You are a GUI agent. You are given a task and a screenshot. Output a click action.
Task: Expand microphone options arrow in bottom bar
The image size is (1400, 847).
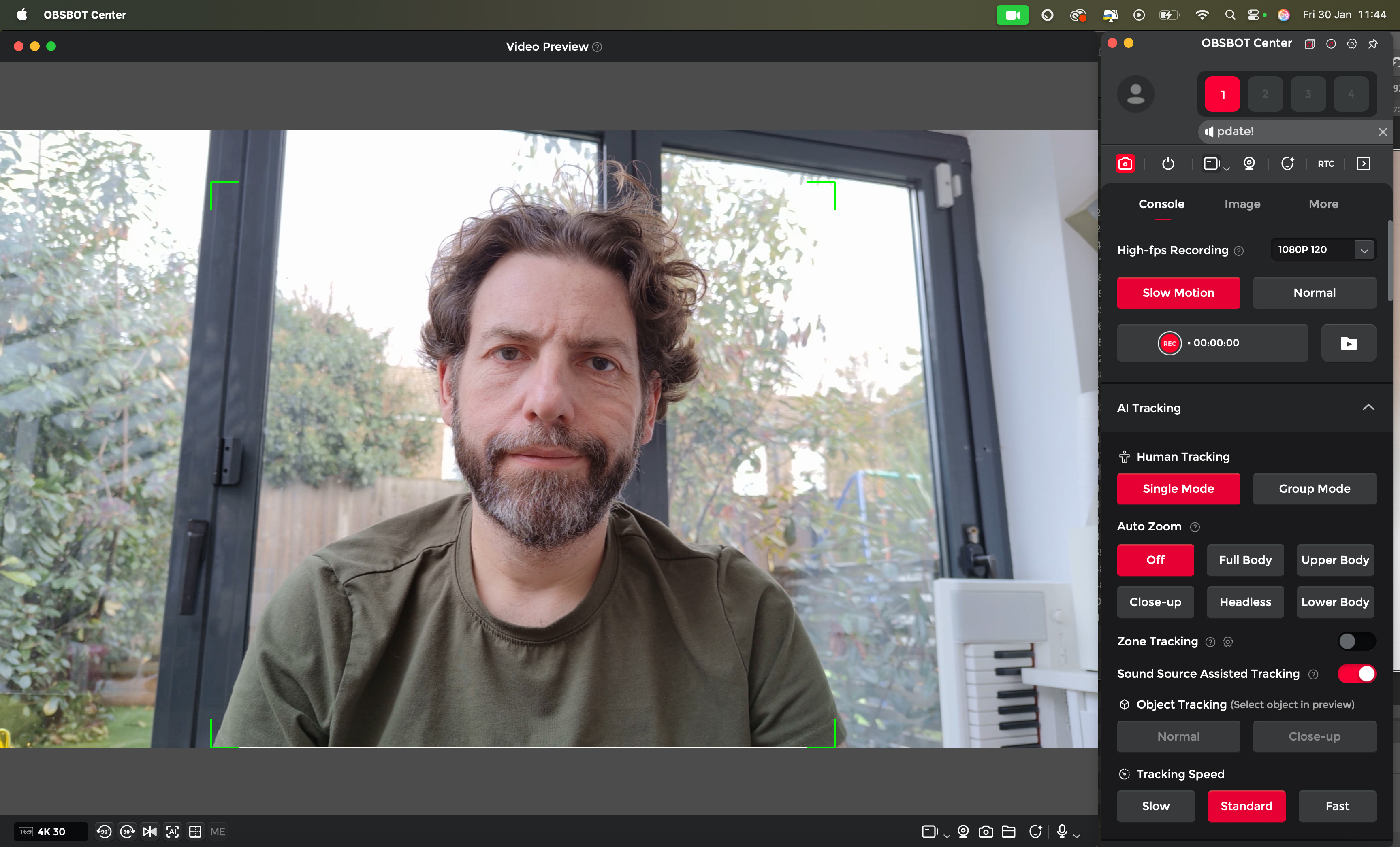tap(1077, 834)
